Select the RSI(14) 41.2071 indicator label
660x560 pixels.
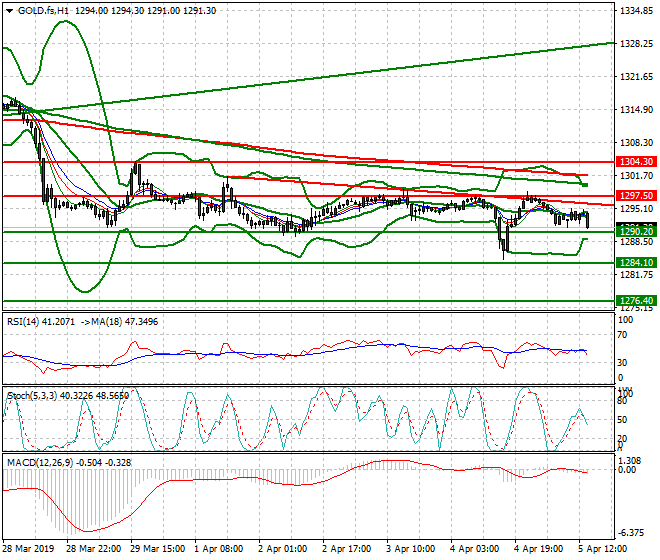pos(41,322)
